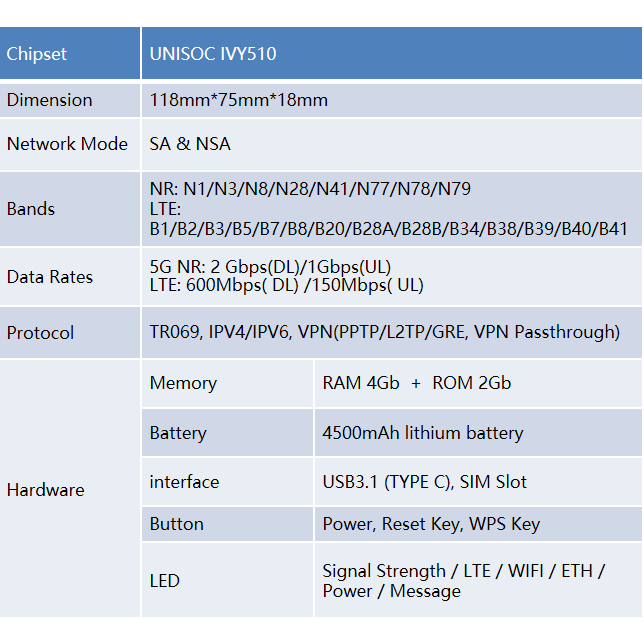Click the RAM 4Gb + ROM 2Gb value

click(417, 383)
